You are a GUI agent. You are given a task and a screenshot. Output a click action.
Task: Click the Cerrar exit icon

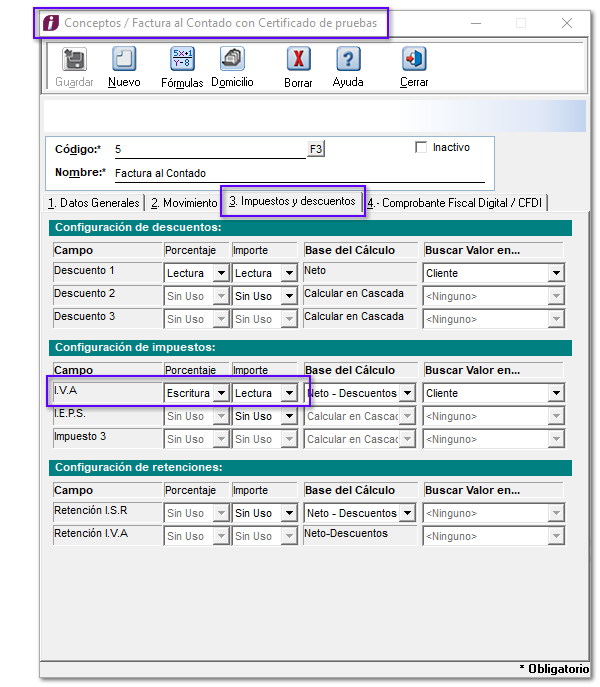414,61
